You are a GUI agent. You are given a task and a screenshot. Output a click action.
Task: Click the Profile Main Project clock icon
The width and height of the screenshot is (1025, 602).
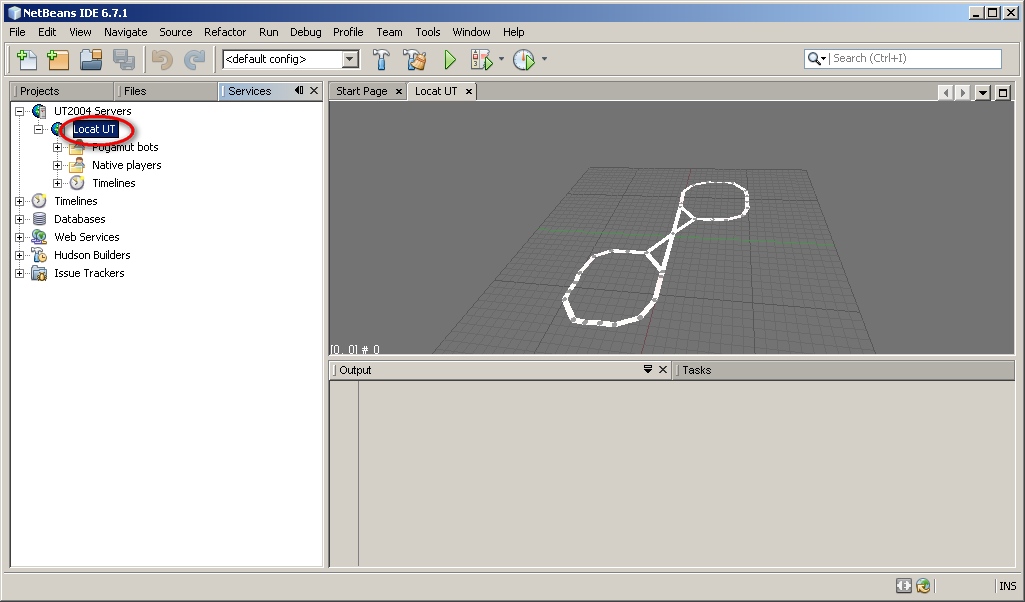tap(524, 59)
